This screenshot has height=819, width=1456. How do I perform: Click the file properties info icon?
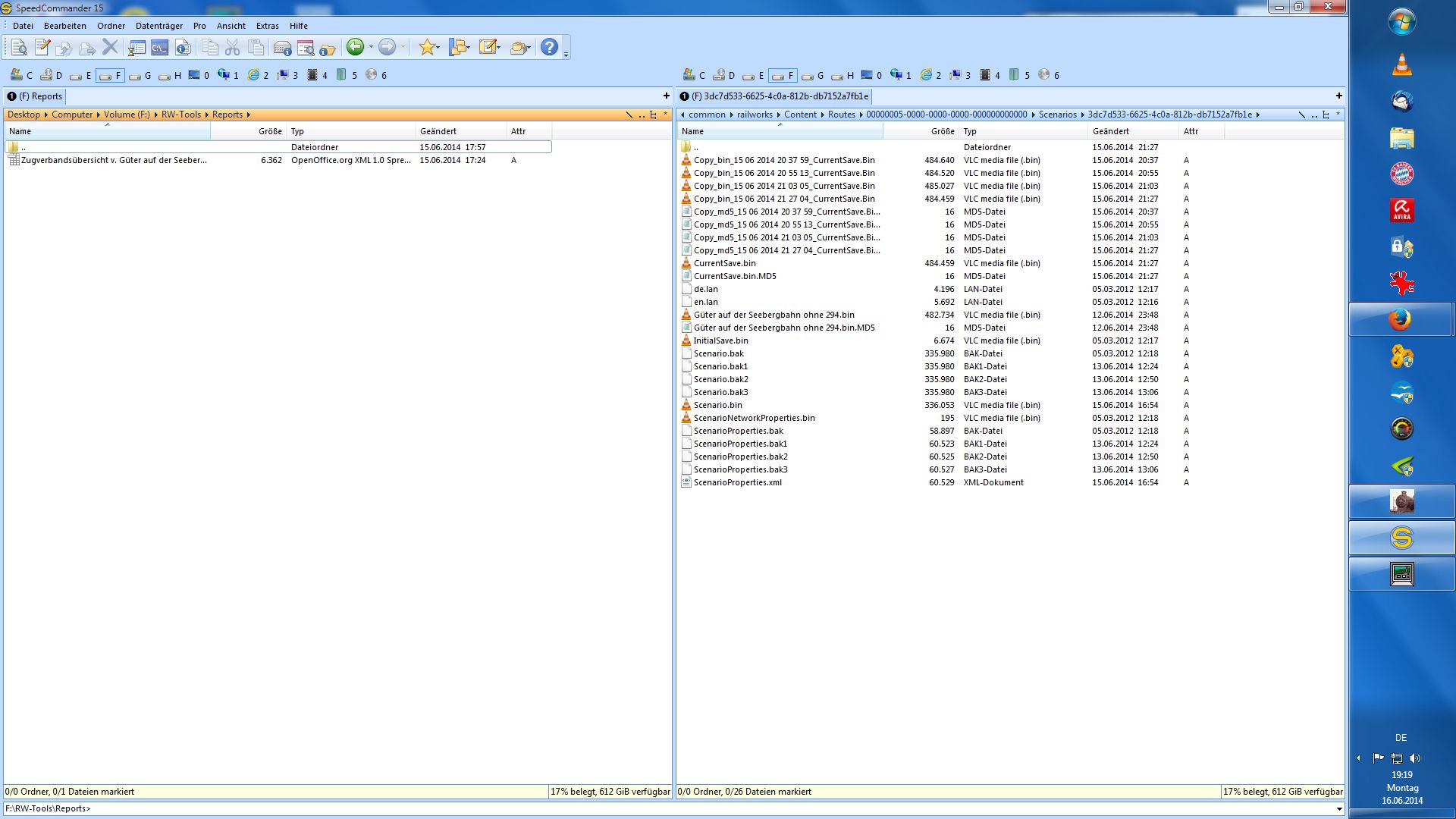coord(183,48)
